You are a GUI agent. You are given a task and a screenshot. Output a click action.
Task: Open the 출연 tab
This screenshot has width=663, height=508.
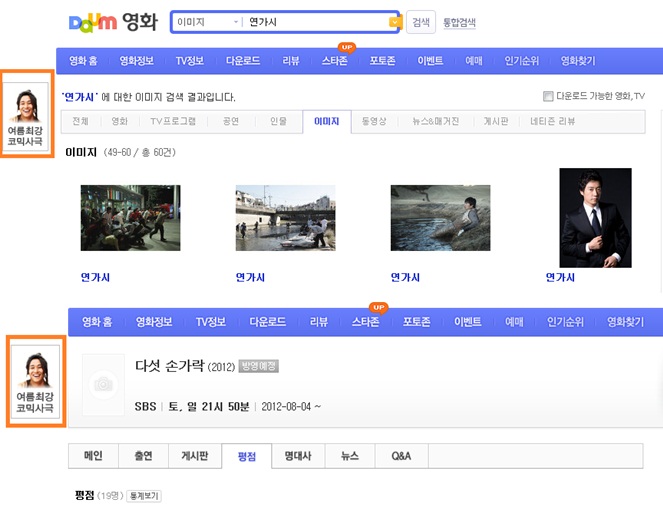click(x=143, y=456)
